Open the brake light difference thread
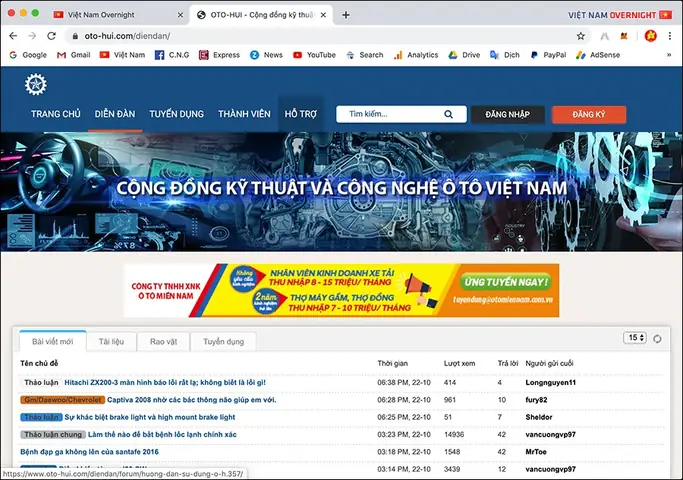 coord(150,417)
